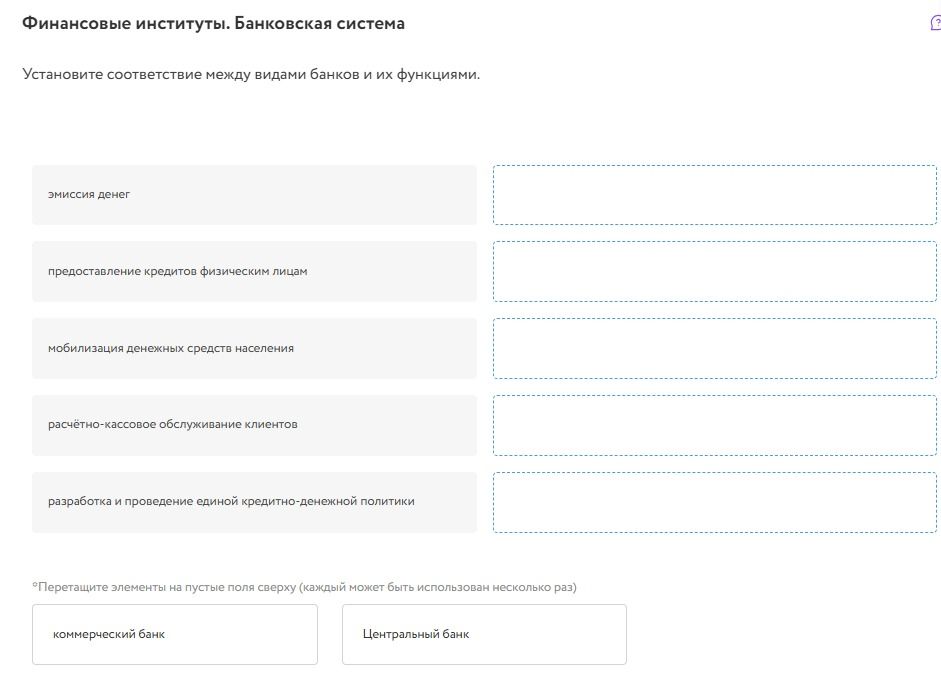
Task: Select the 'эмиссия денег' function card
Action: pos(254,195)
